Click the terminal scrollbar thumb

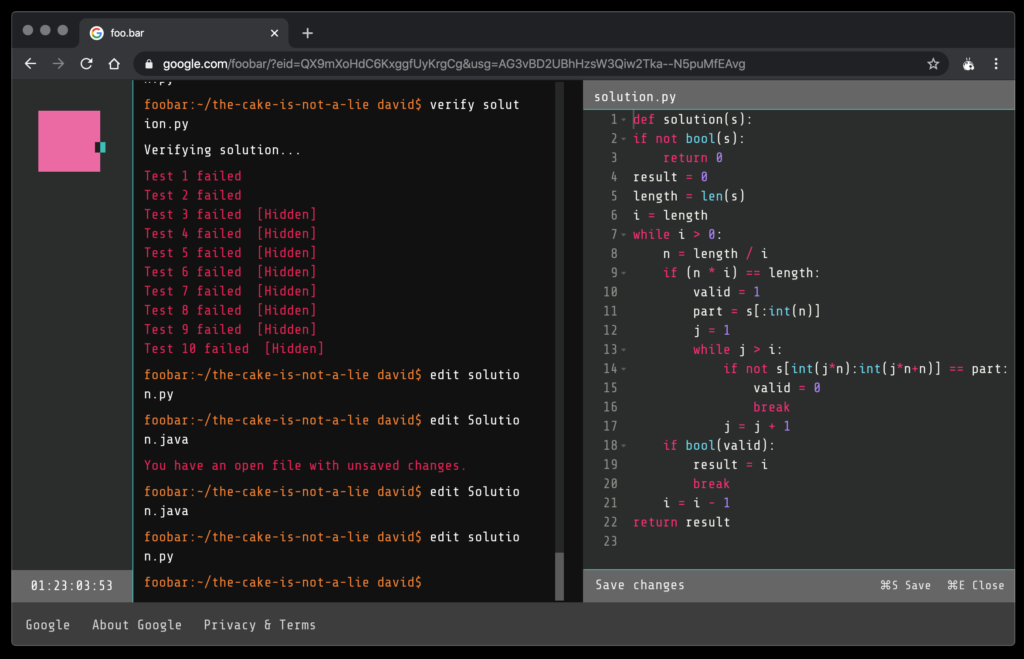click(559, 576)
